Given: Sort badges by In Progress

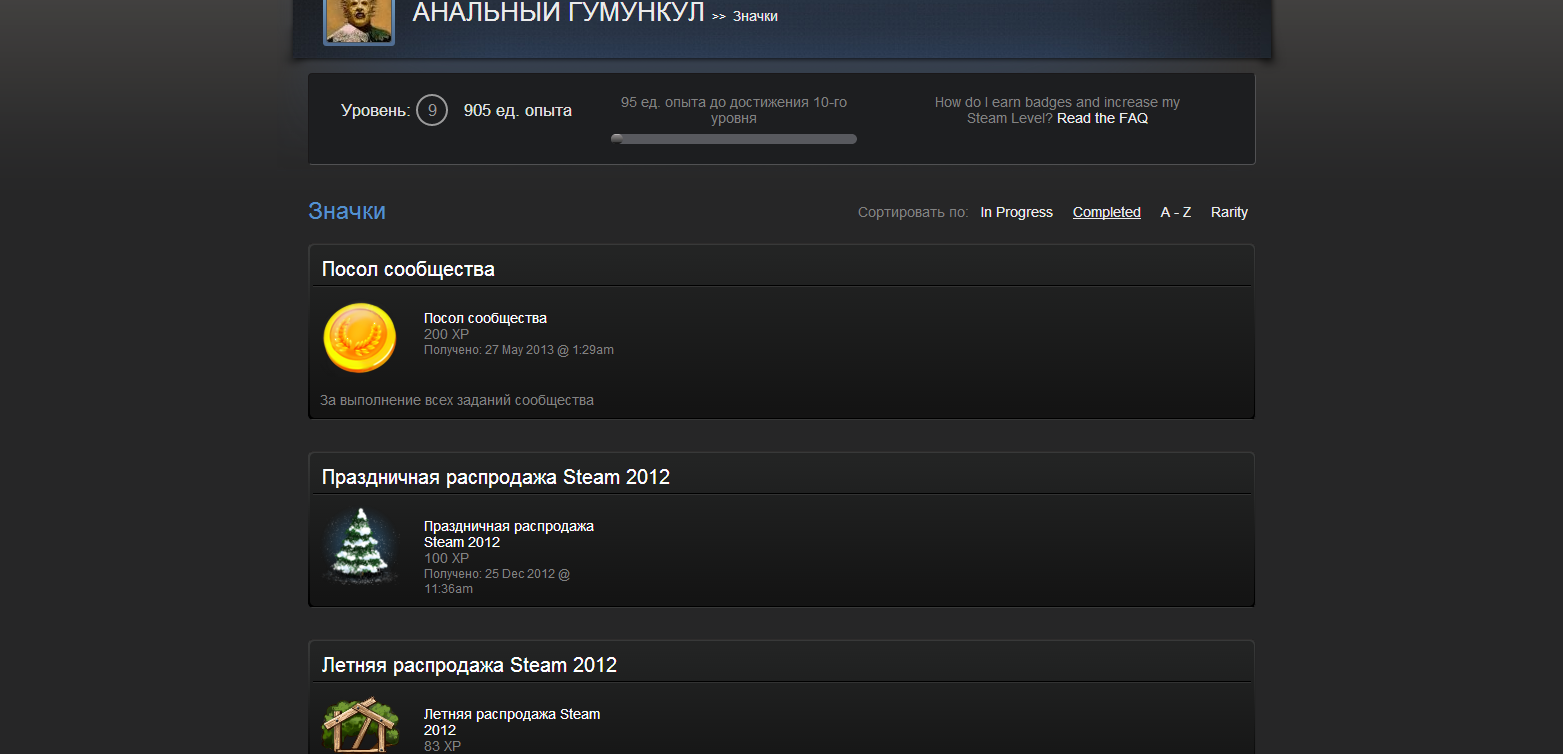Looking at the screenshot, I should click(1016, 212).
